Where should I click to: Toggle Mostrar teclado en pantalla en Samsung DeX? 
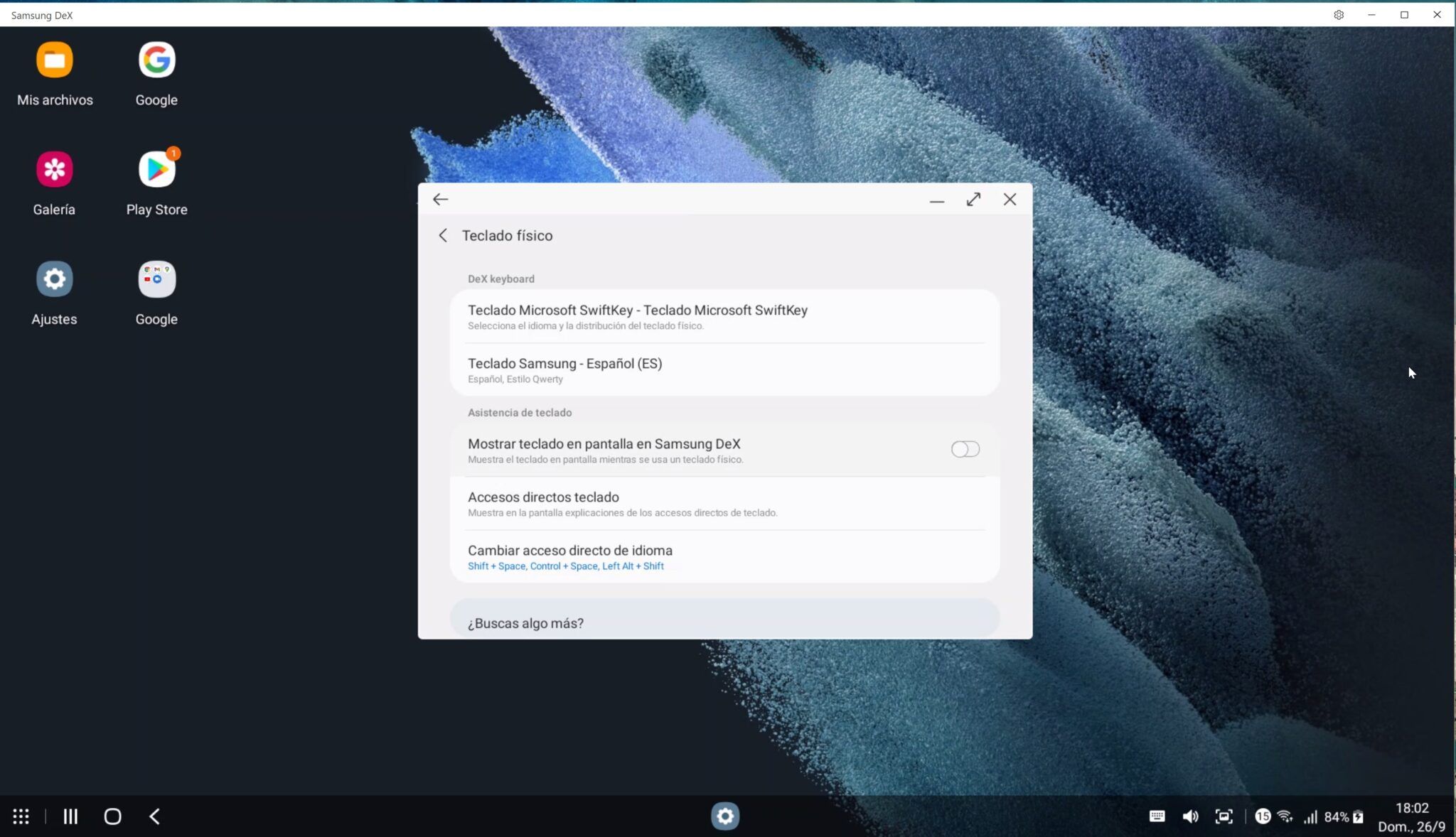(x=965, y=449)
